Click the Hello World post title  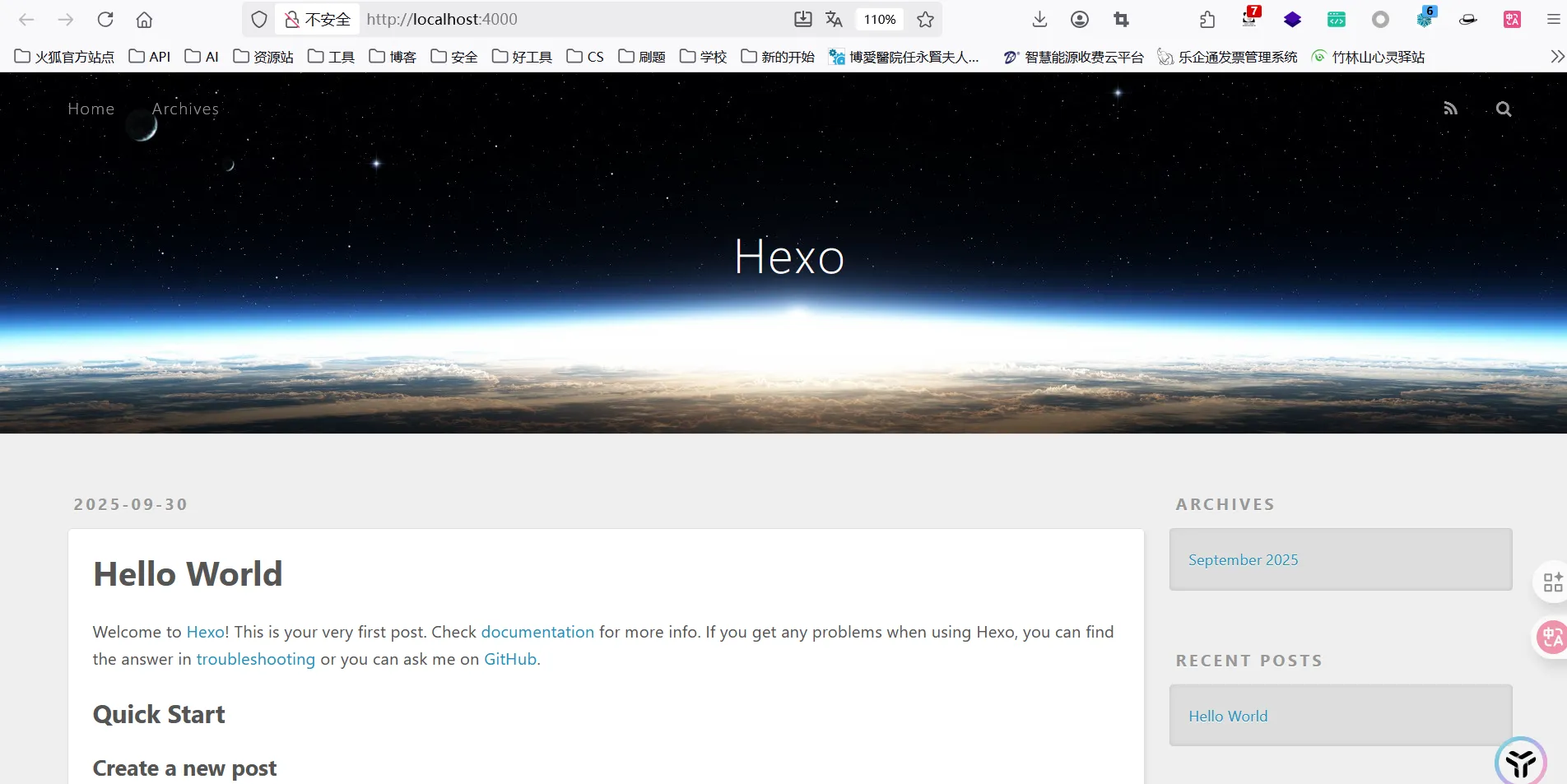point(188,574)
